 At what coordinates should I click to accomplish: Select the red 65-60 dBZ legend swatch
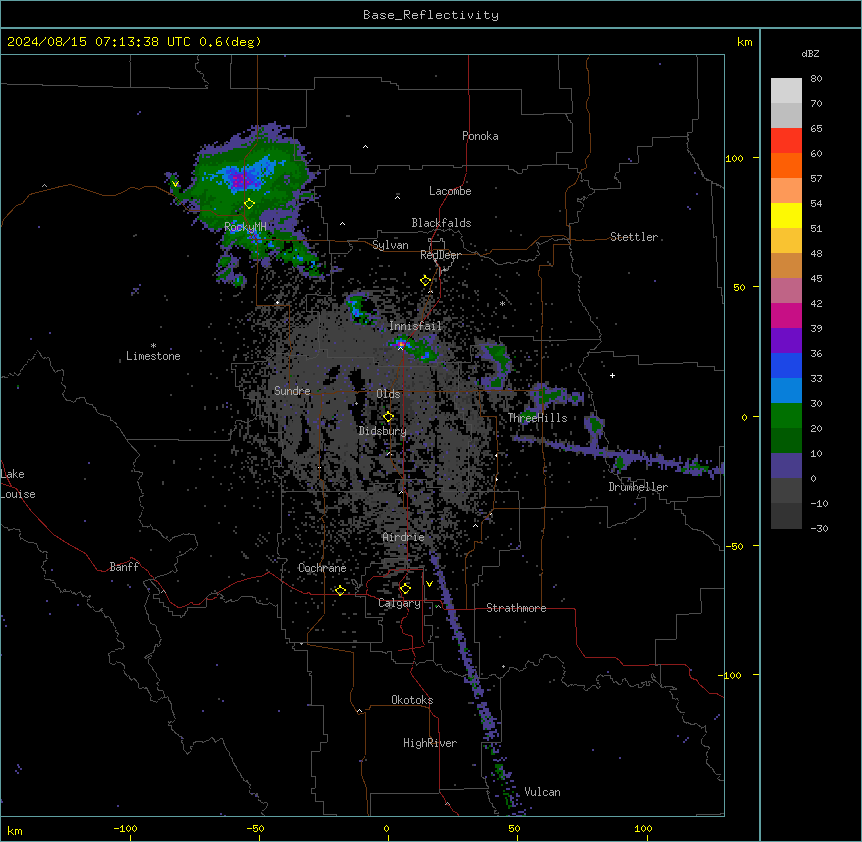coord(786,141)
